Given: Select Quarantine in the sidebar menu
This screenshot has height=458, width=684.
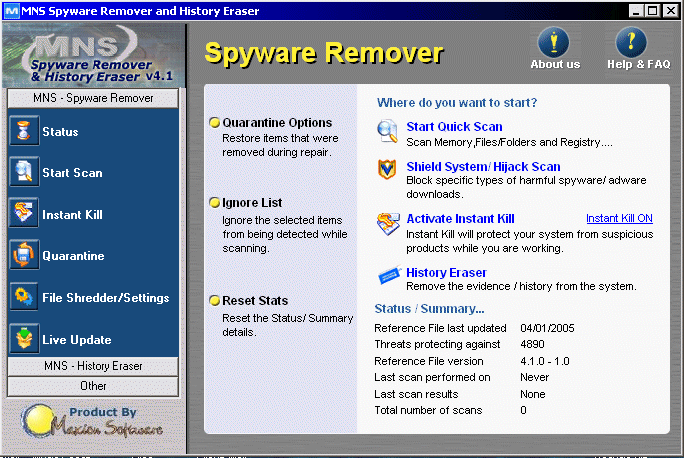Looking at the screenshot, I should click(73, 256).
